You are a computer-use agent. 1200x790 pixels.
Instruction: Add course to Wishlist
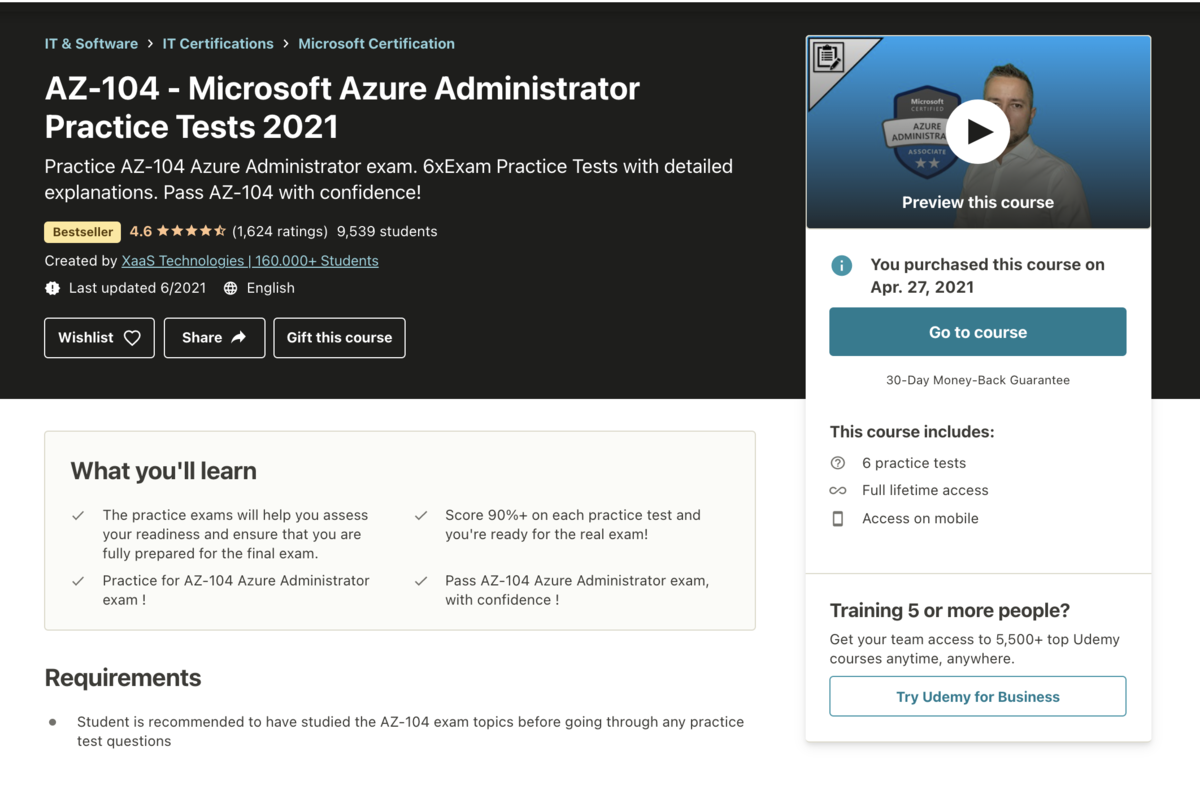coord(99,338)
